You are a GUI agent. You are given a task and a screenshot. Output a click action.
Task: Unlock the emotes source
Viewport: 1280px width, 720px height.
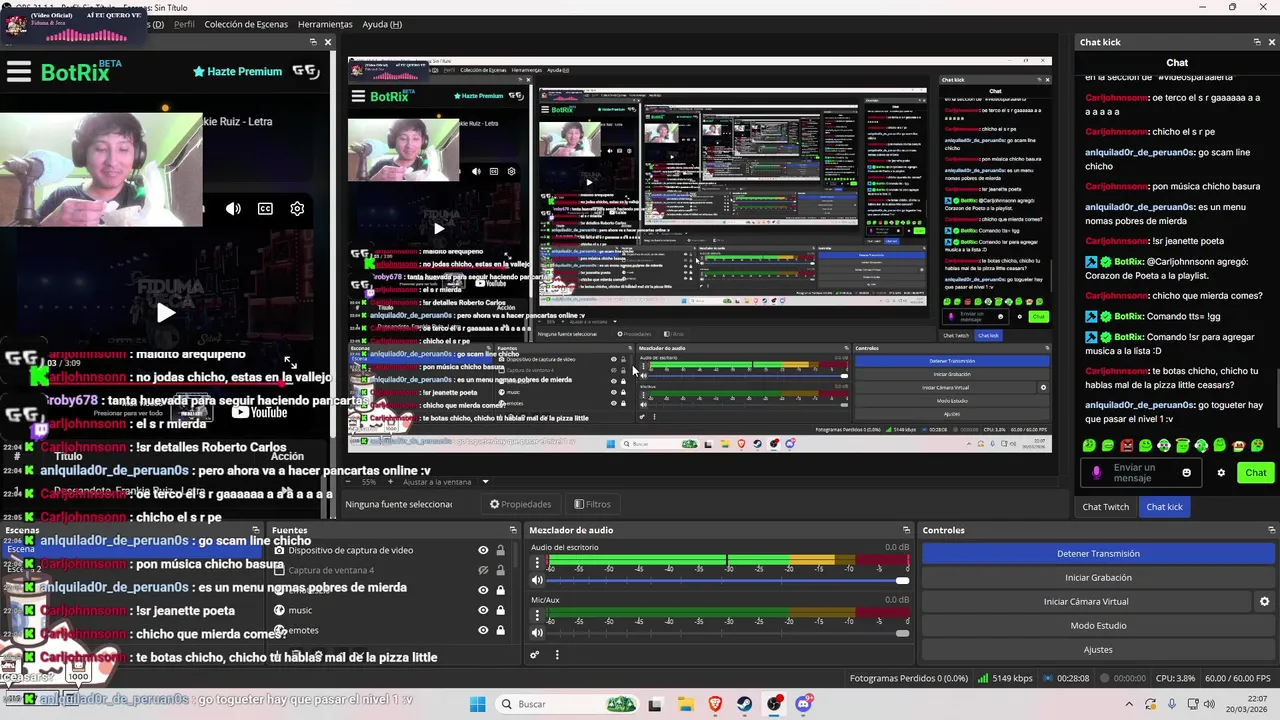point(500,630)
